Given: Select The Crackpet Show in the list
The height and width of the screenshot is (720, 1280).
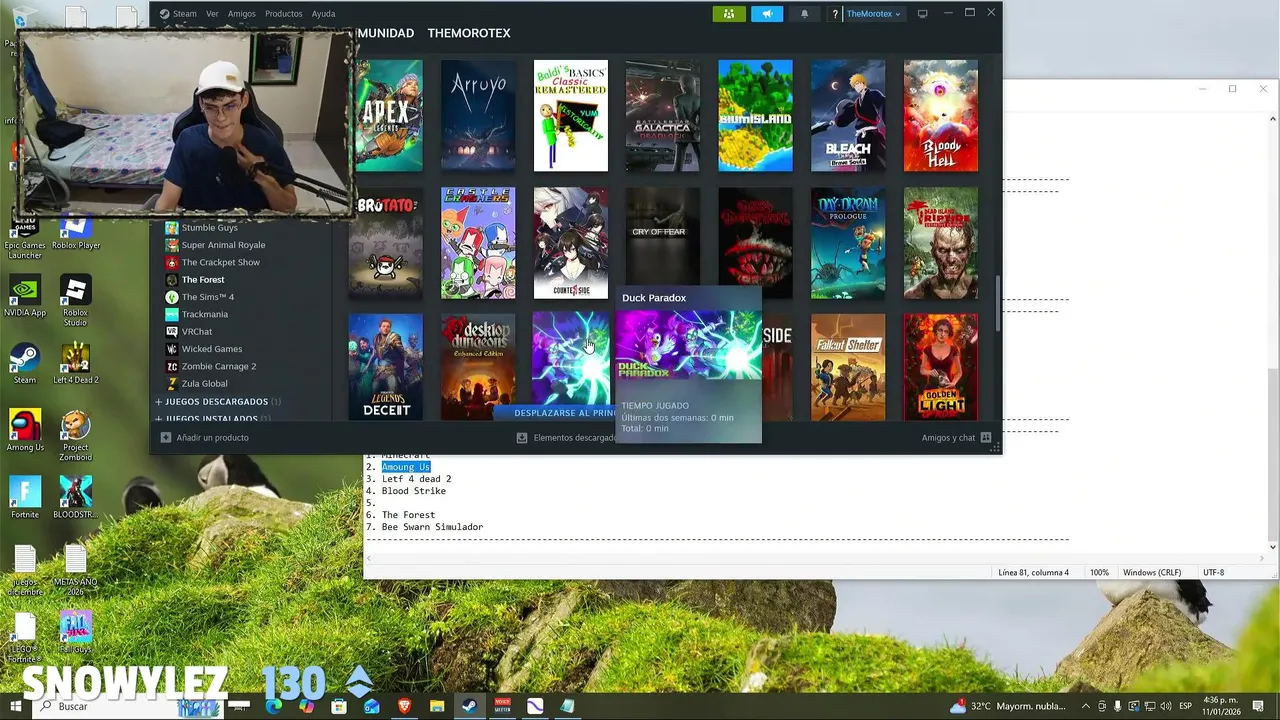Looking at the screenshot, I should [x=220, y=262].
